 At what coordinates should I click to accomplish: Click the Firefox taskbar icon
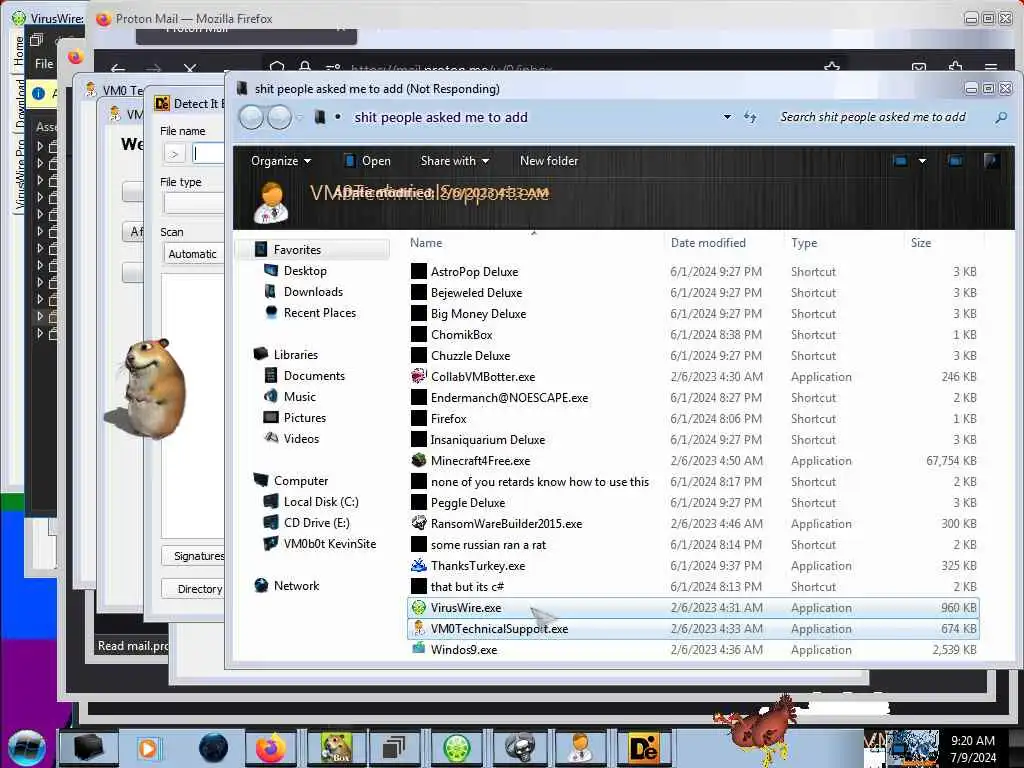[x=270, y=748]
